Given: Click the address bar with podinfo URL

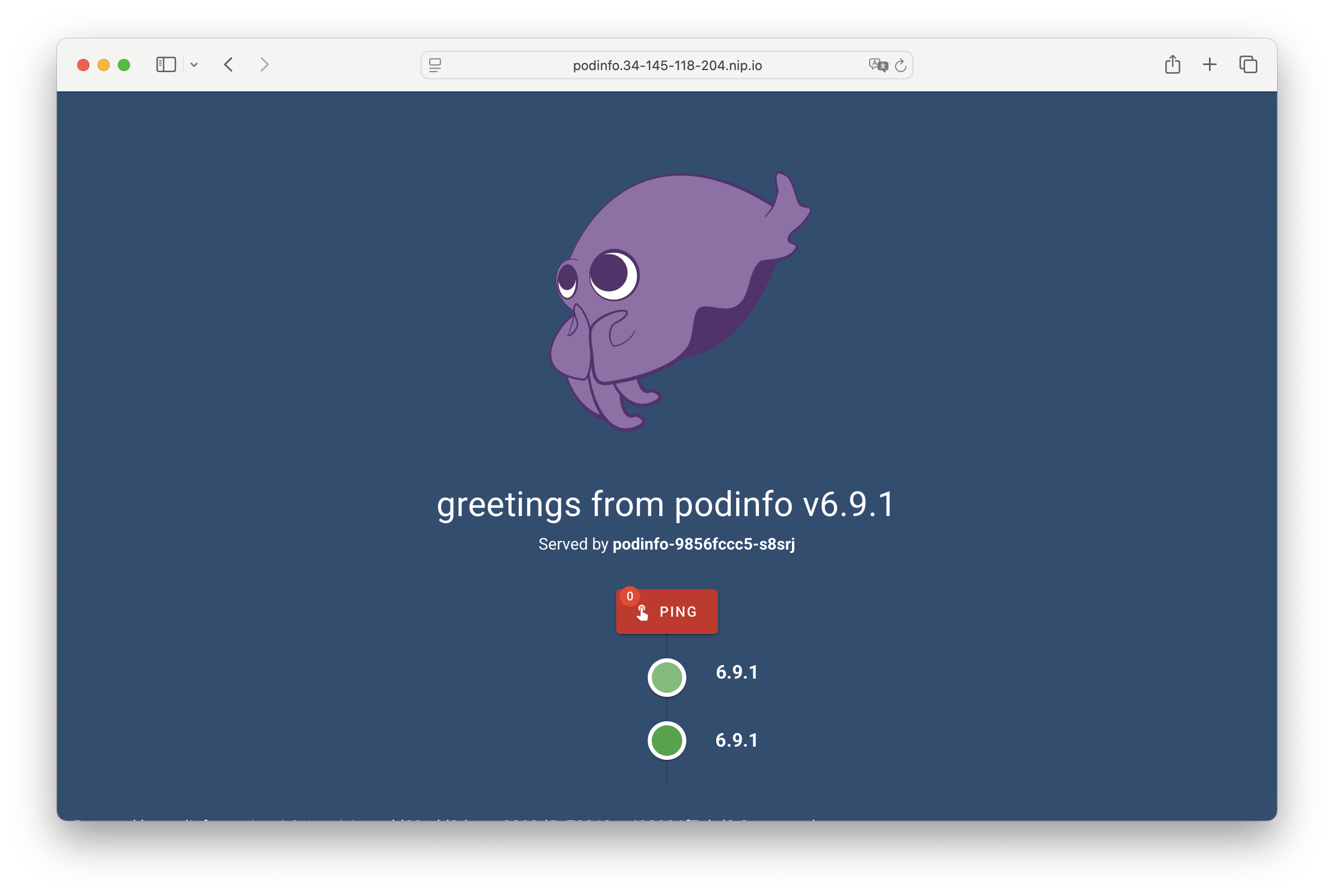Looking at the screenshot, I should click(667, 65).
